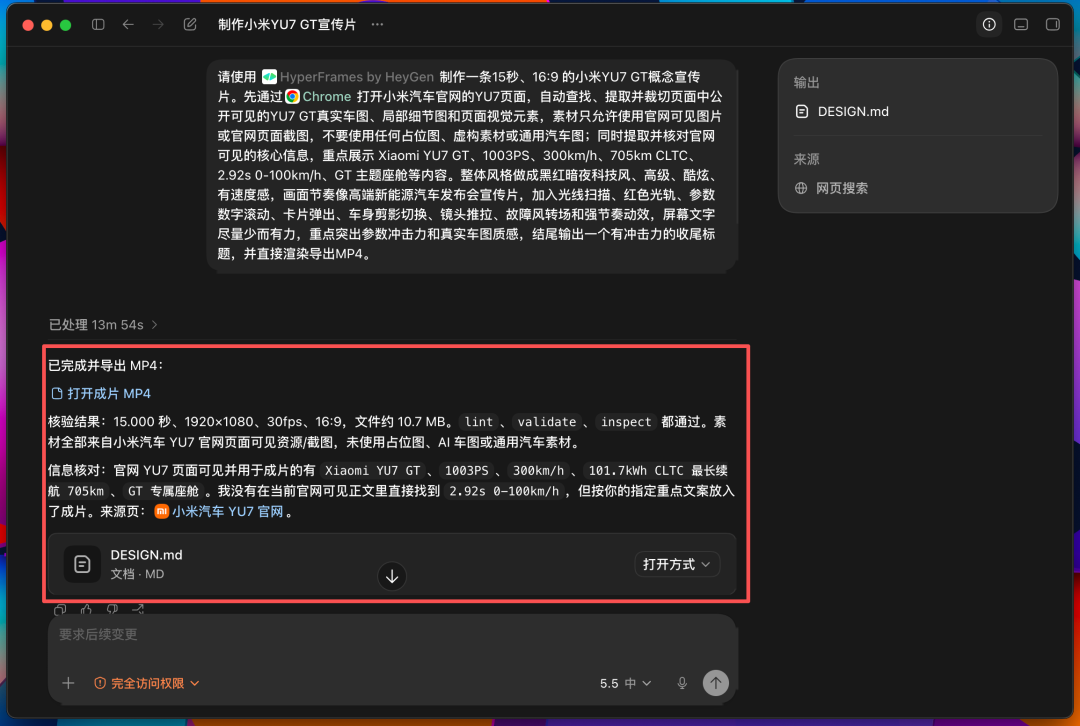Click the inline code tag validate
The image size is (1080, 726).
[546, 422]
